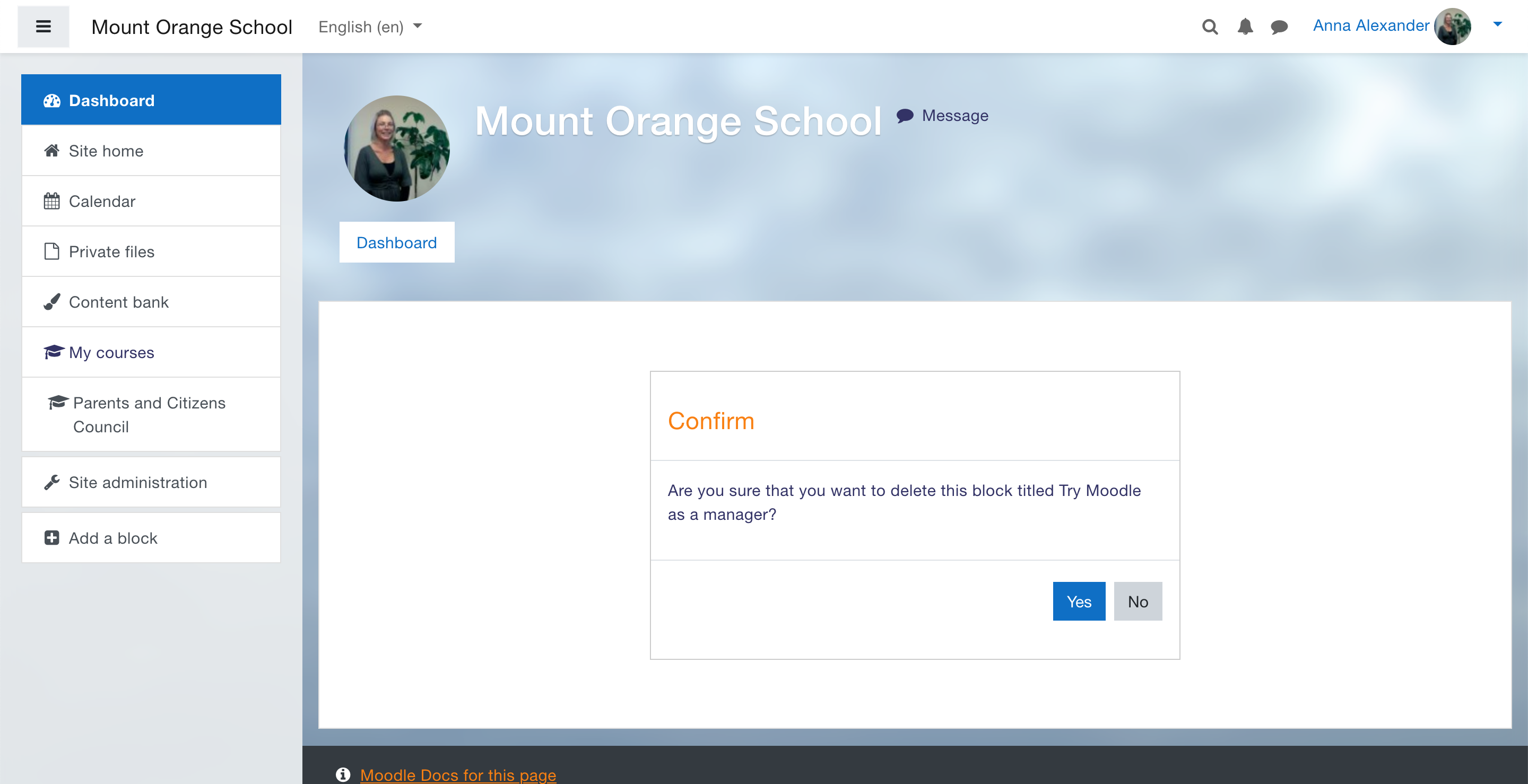The image size is (1528, 784).
Task: Open Content bank in the sidebar
Action: 151,302
